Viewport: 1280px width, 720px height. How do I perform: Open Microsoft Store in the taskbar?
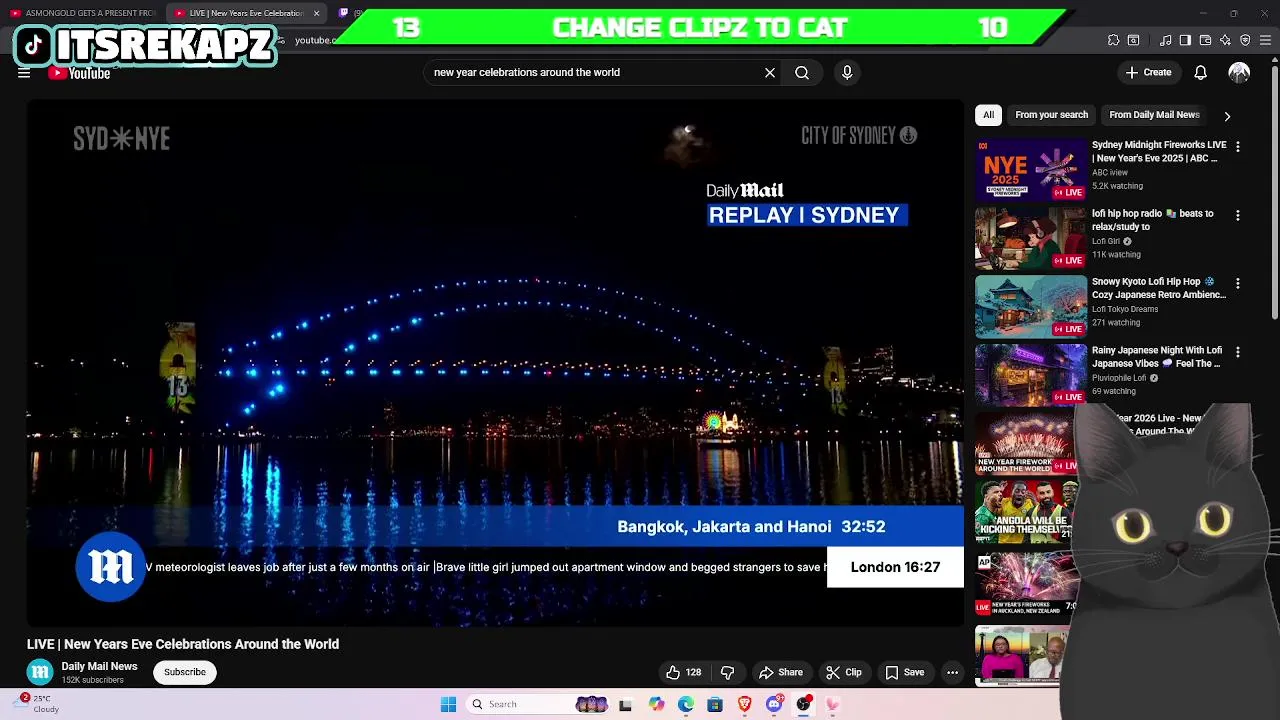pyautogui.click(x=714, y=704)
